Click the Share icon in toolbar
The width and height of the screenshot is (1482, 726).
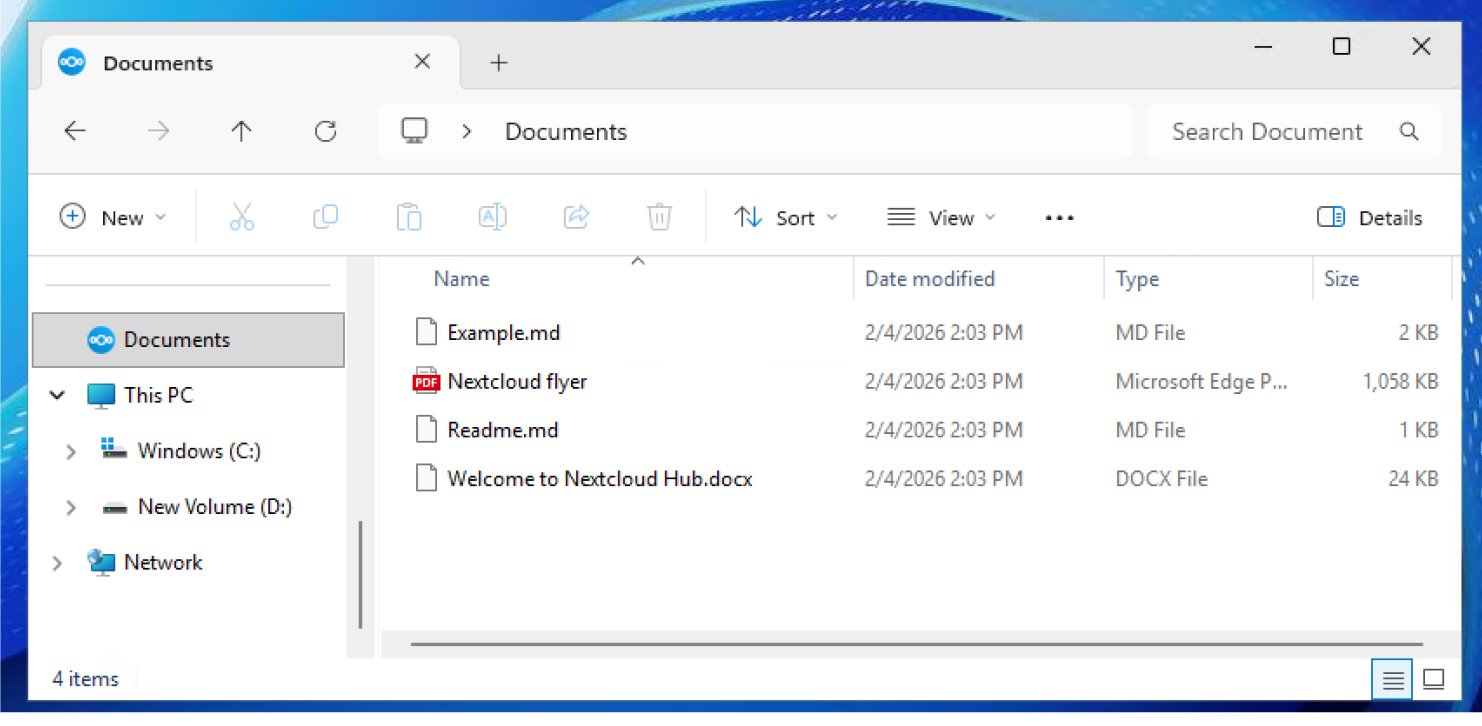(x=576, y=217)
